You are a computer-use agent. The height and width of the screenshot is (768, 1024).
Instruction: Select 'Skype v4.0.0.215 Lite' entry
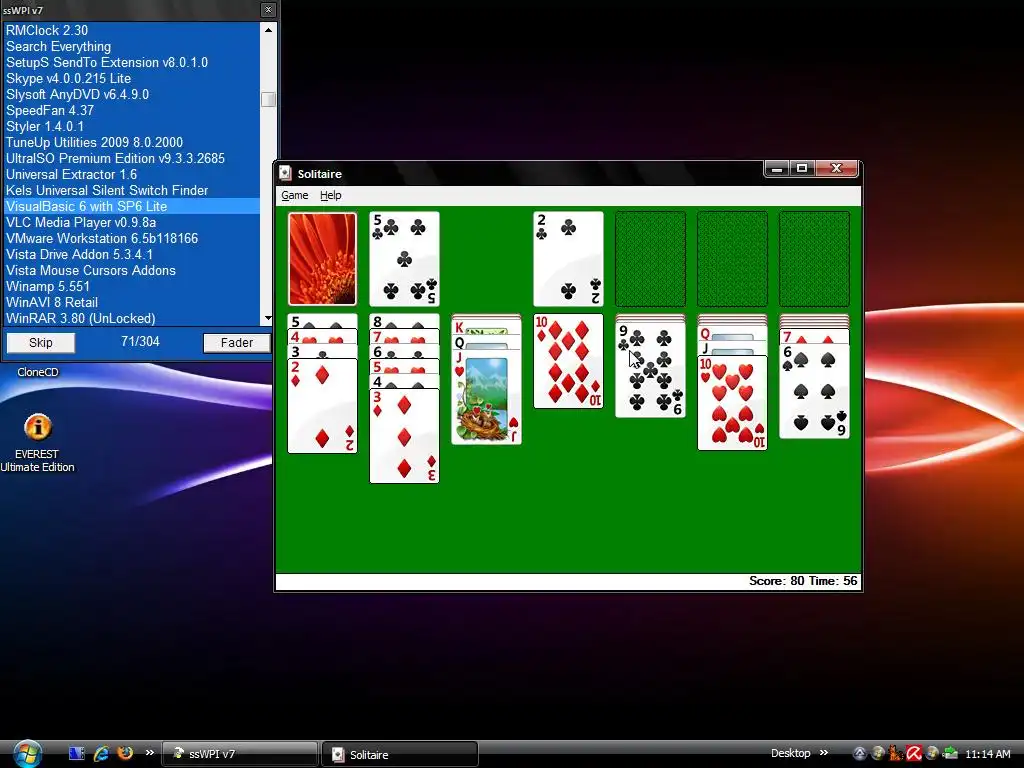131,78
